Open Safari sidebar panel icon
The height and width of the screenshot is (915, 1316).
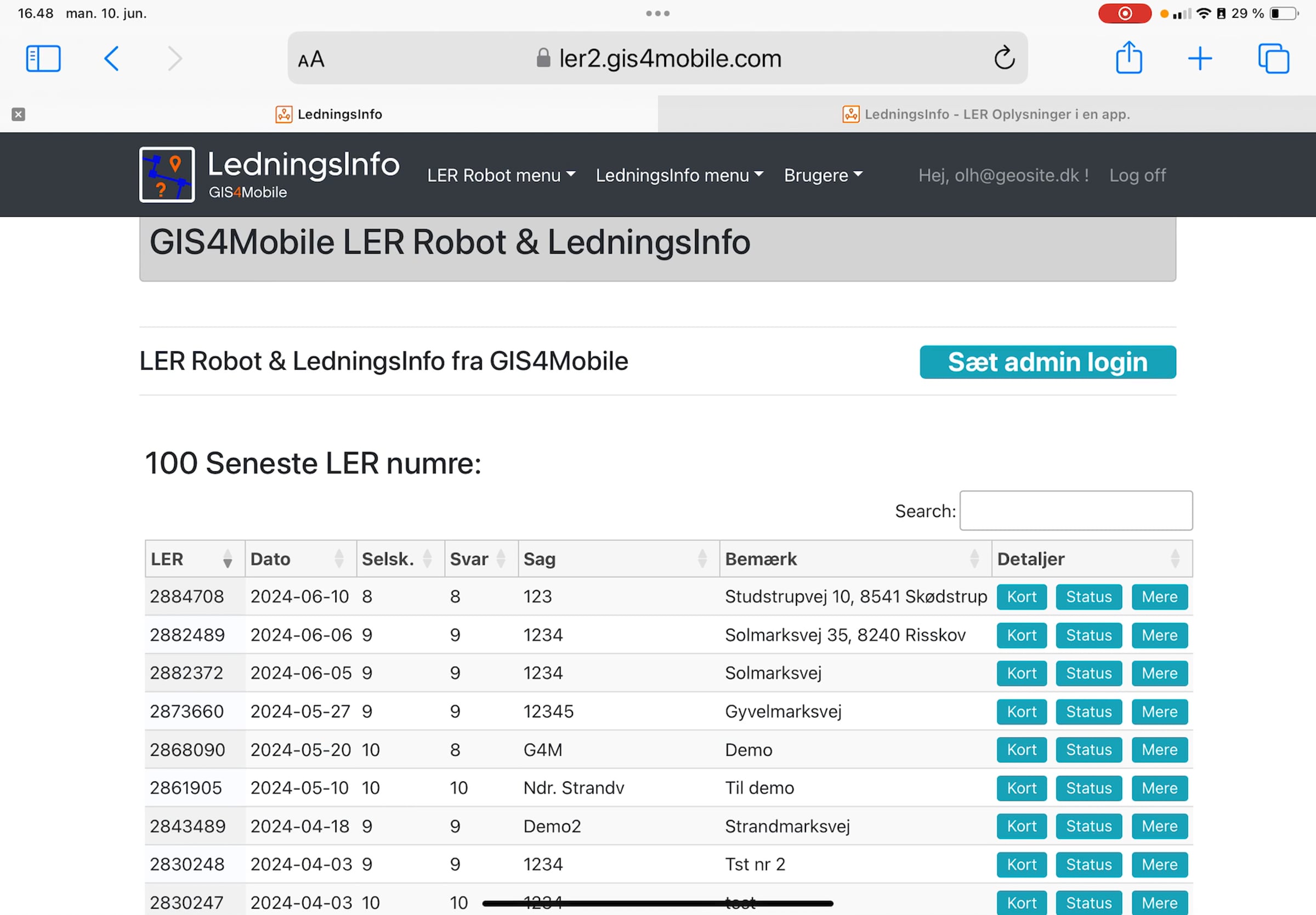tap(43, 59)
